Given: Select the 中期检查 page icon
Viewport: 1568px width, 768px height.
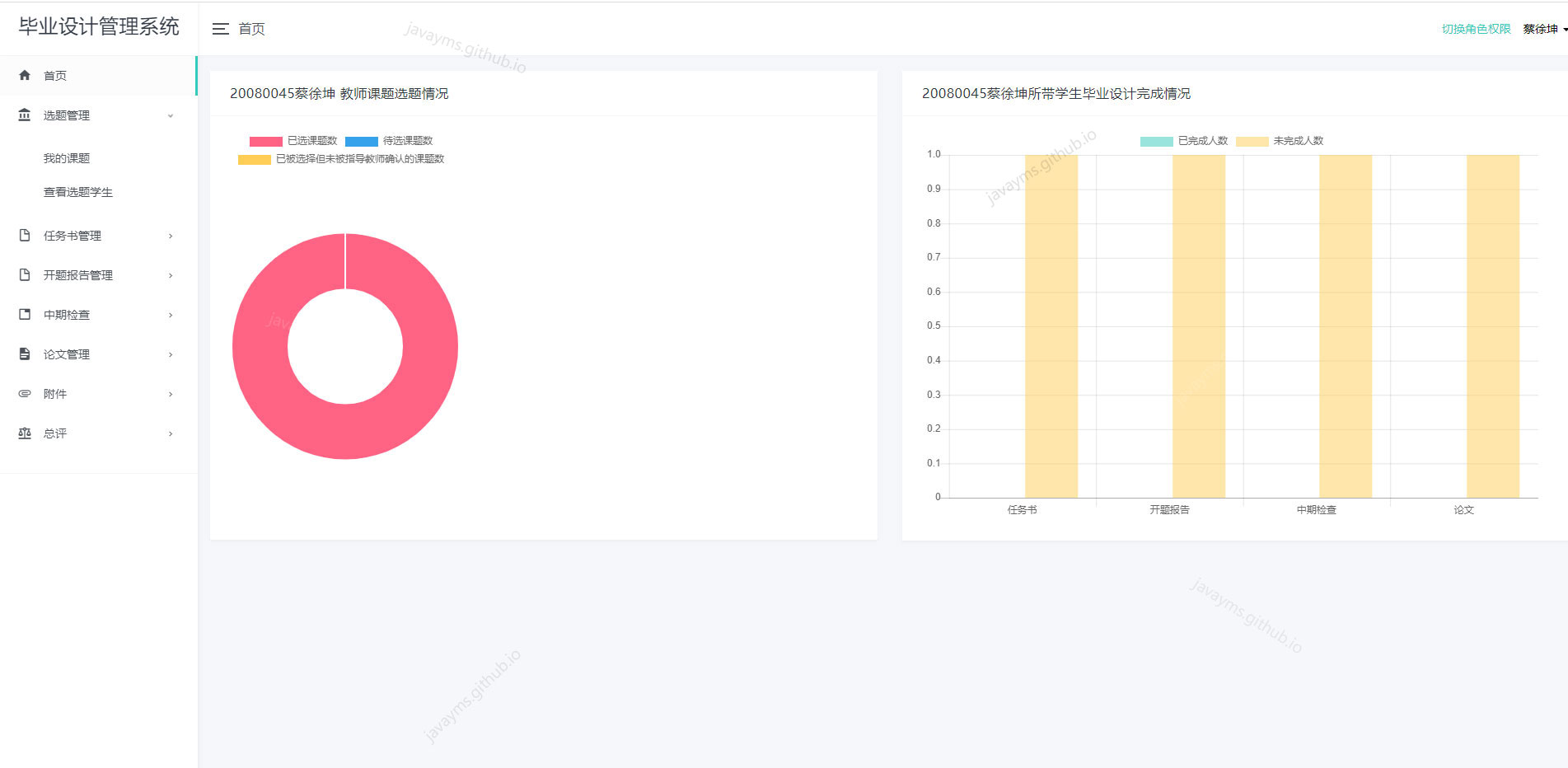Looking at the screenshot, I should (x=25, y=314).
